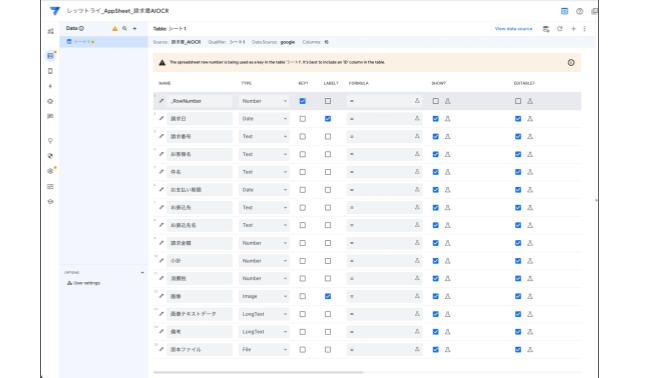Search tables with the magnifier icon
This screenshot has height=378, width=672.
pyautogui.click(x=125, y=29)
